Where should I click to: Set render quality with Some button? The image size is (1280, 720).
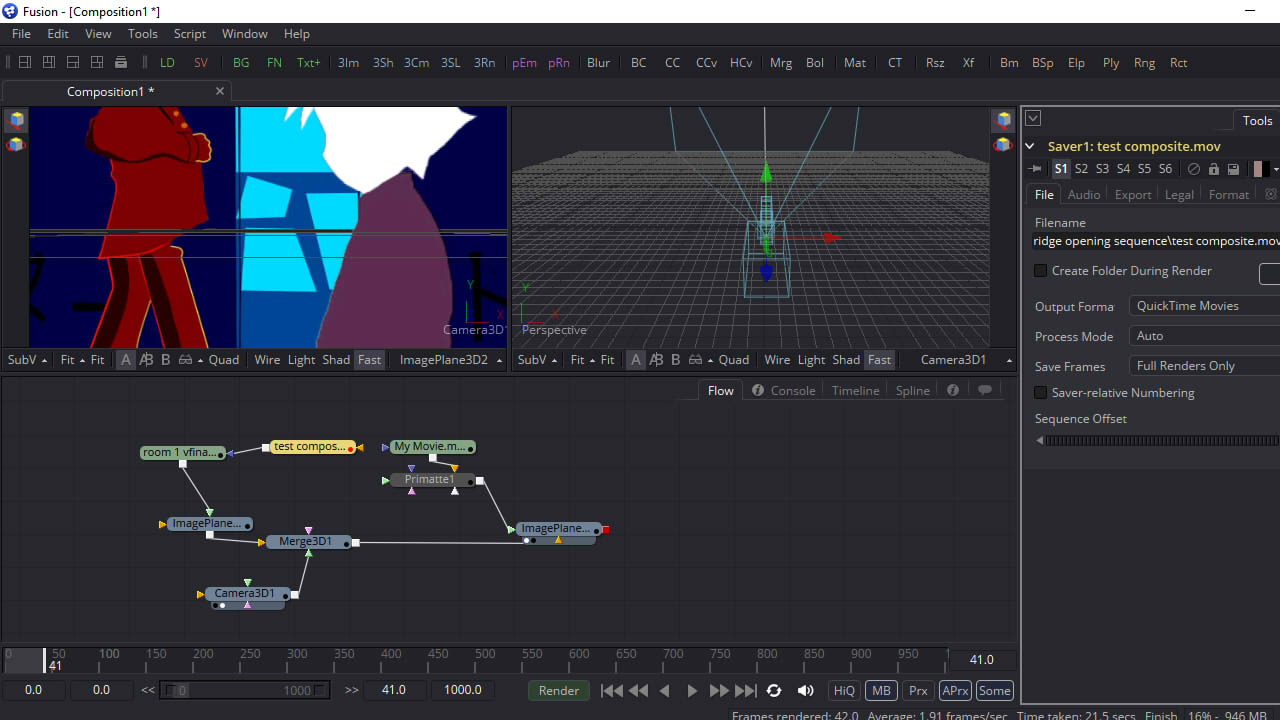click(995, 690)
